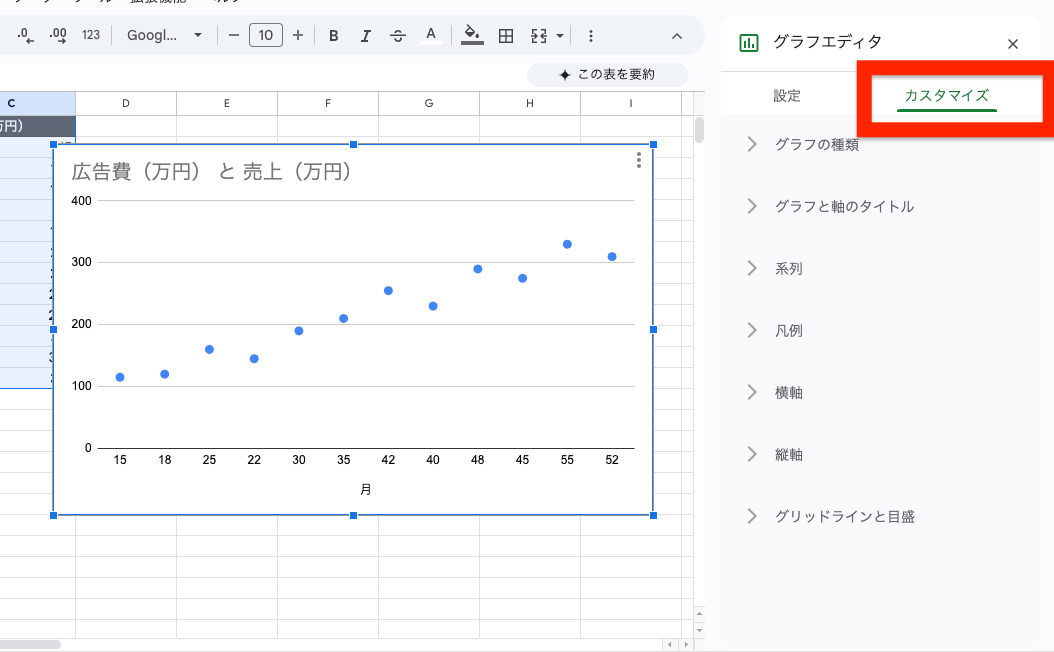Collapse the toolbar with the chevron
The image size is (1054, 652).
(x=677, y=34)
